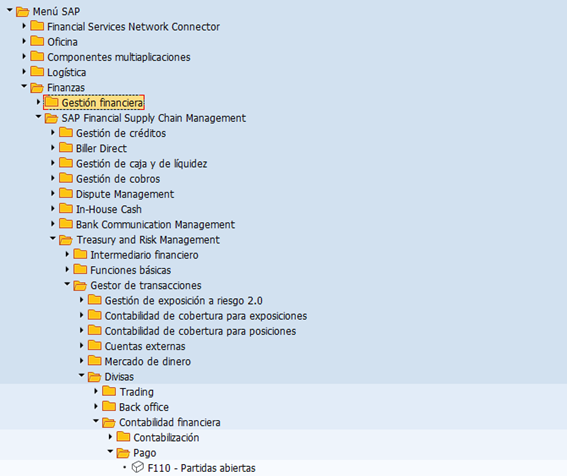Click the Gestión financiera folder icon

[51, 102]
